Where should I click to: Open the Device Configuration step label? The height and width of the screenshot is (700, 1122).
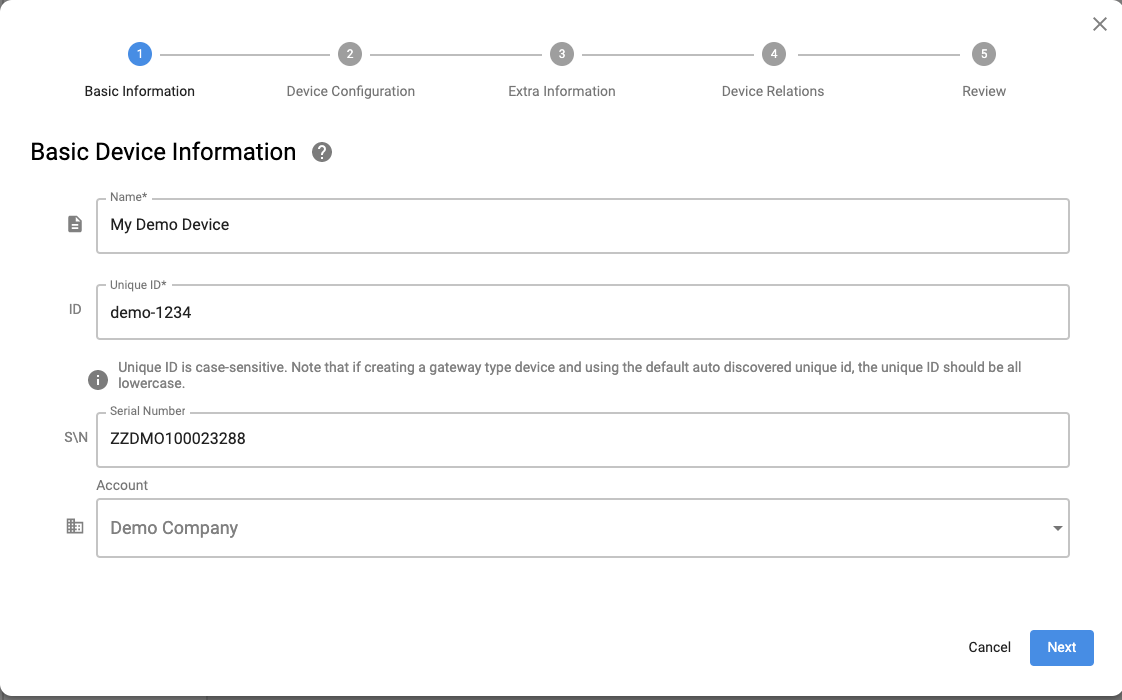coord(351,91)
